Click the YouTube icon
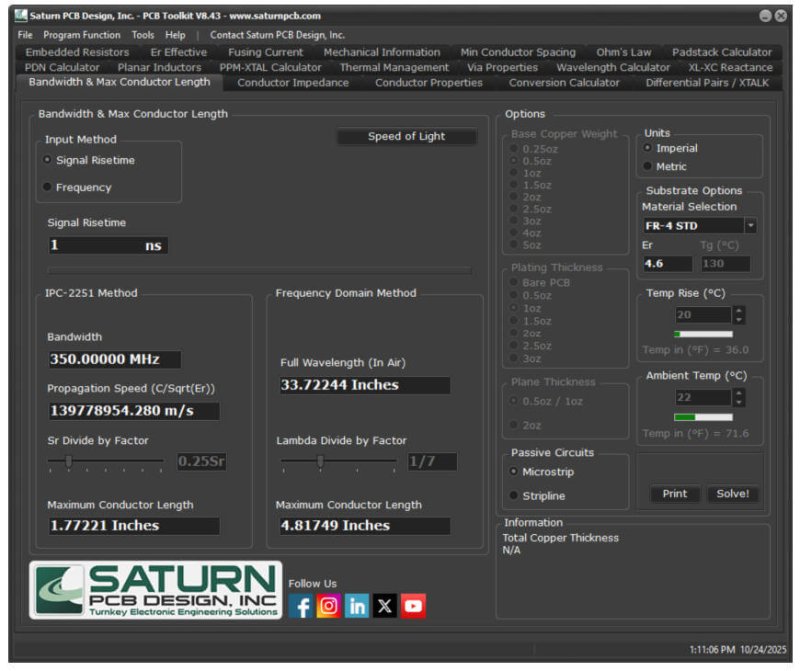The height and width of the screenshot is (671, 800). click(413, 606)
